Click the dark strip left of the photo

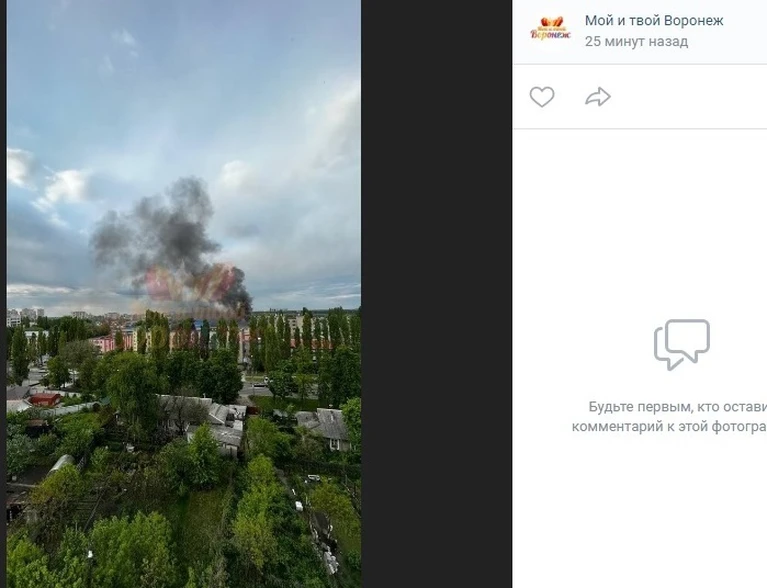click(3, 294)
